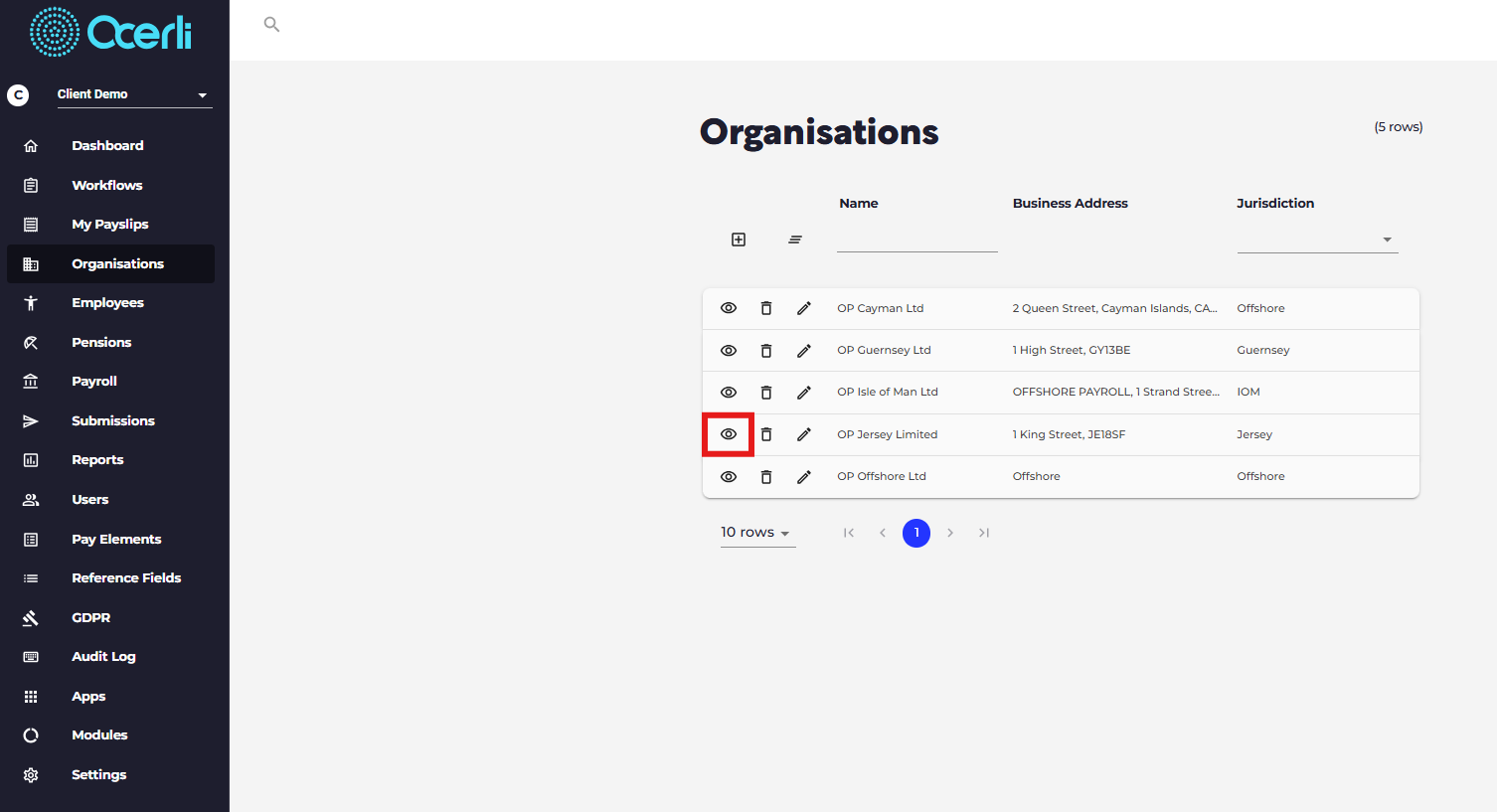The height and width of the screenshot is (812, 1497).
Task: Open the 10 rows page size dropdown
Action: point(757,533)
